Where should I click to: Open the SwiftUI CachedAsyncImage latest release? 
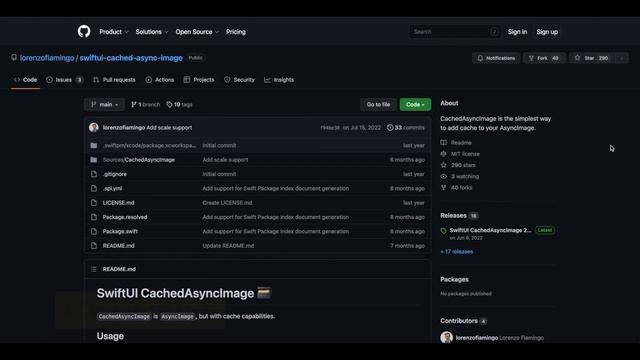(x=490, y=230)
